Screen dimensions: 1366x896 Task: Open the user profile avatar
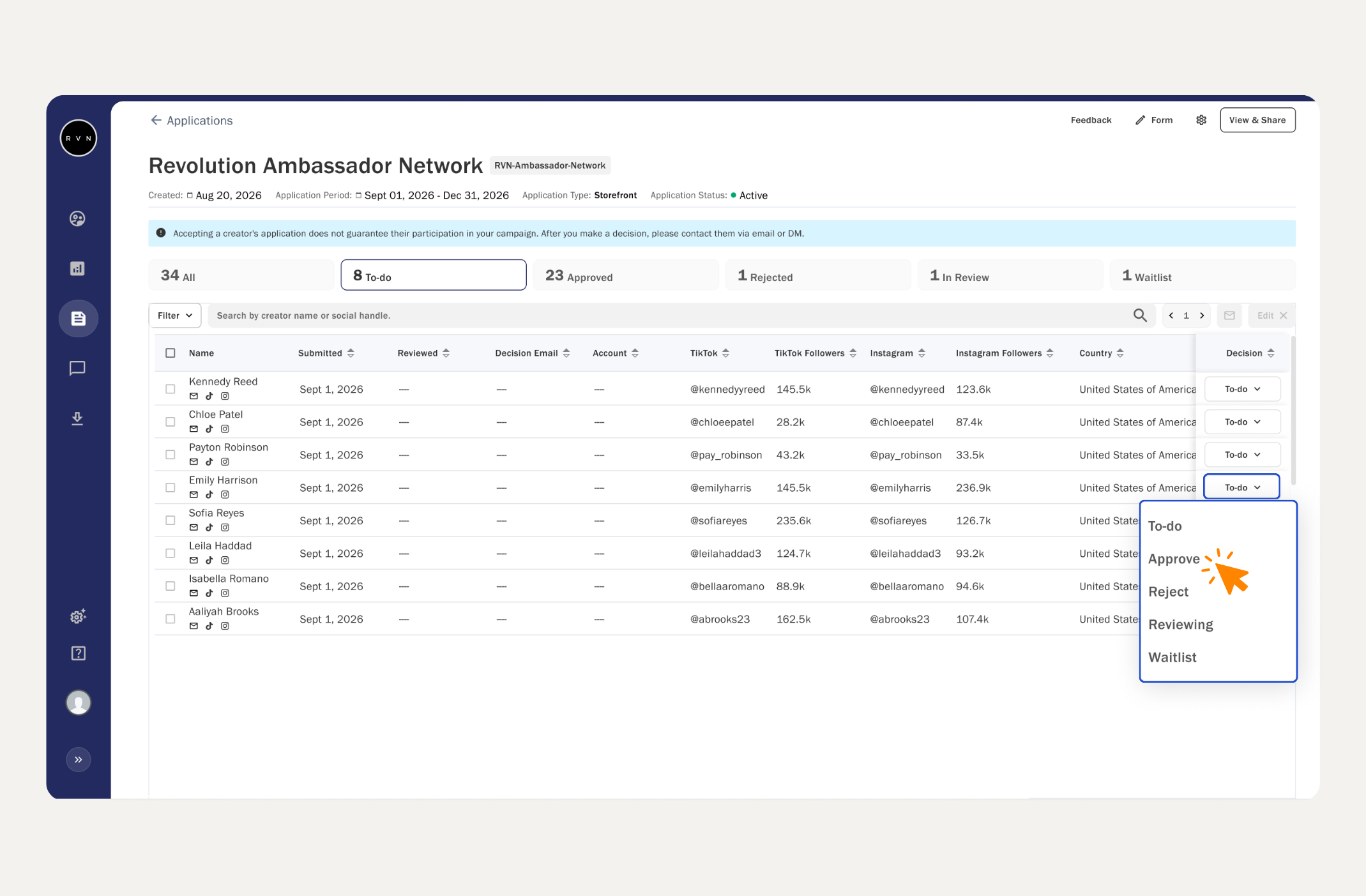click(x=79, y=702)
